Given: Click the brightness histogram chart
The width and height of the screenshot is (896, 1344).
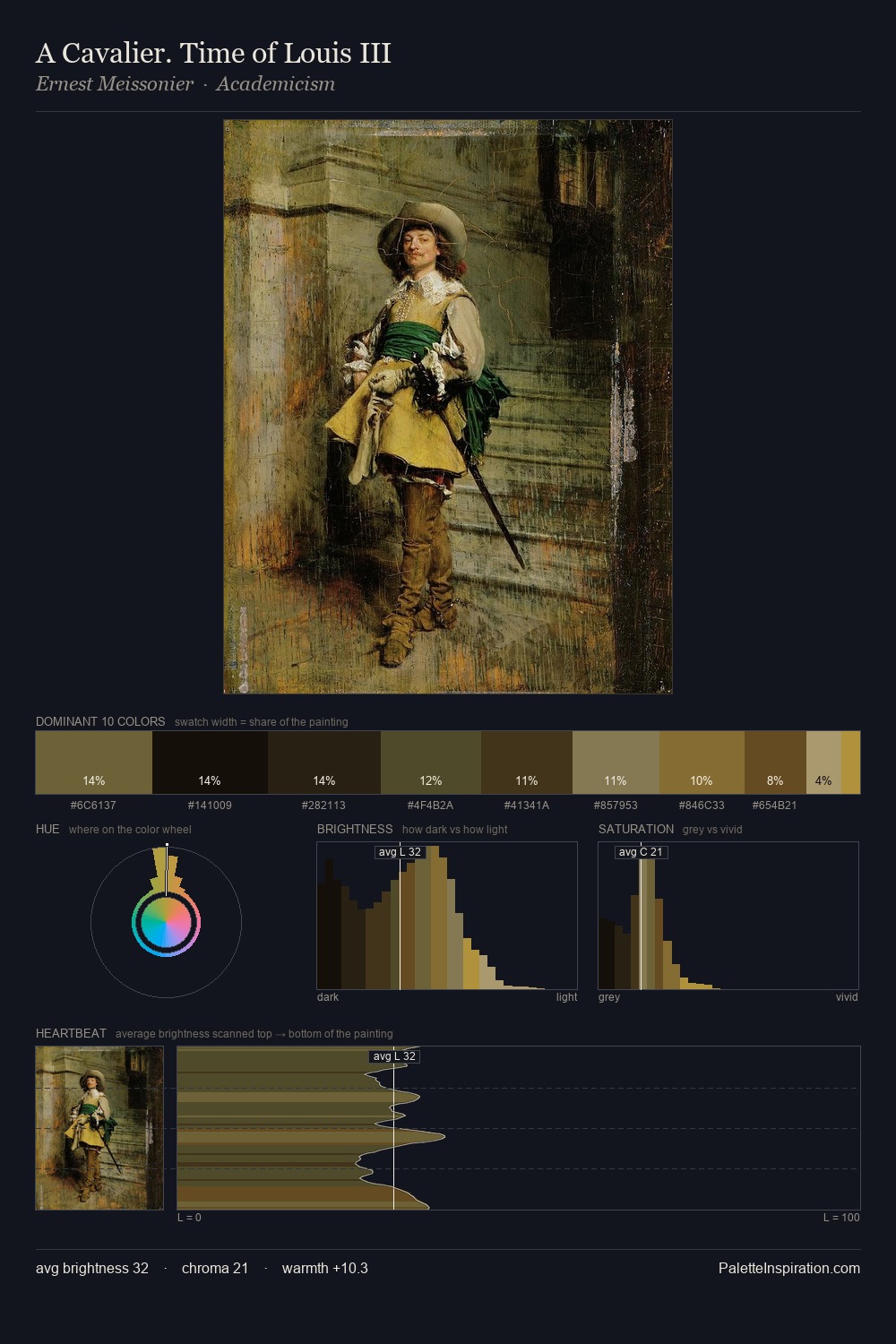Looking at the screenshot, I should click(447, 916).
